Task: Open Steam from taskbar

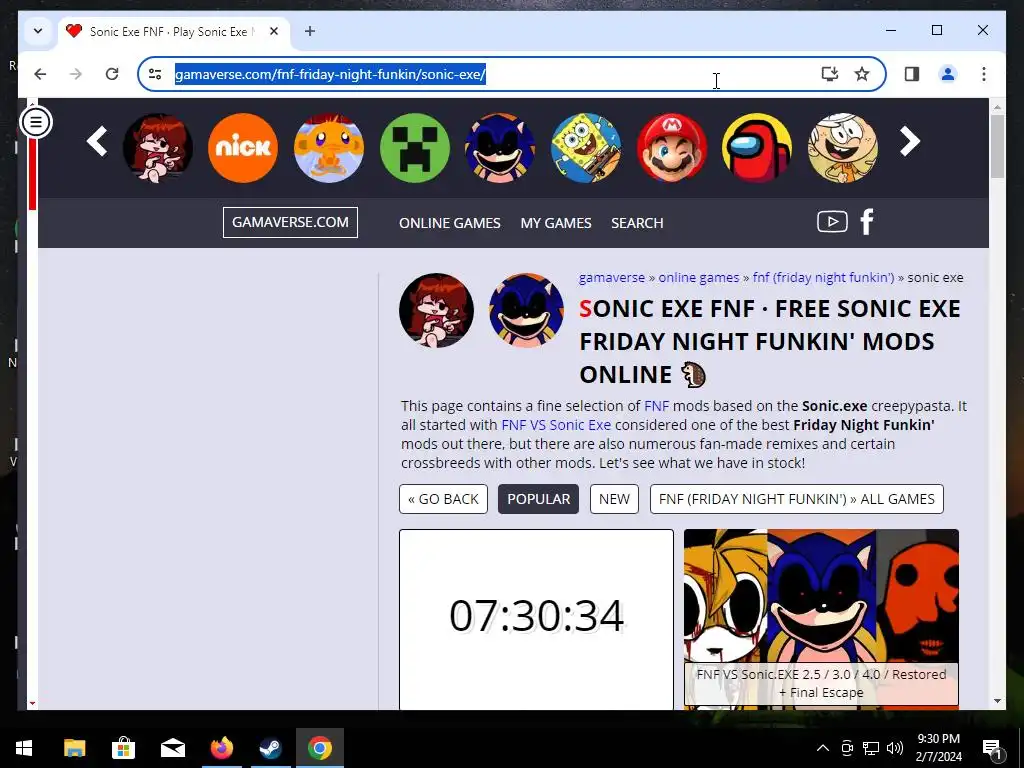Action: 270,748
